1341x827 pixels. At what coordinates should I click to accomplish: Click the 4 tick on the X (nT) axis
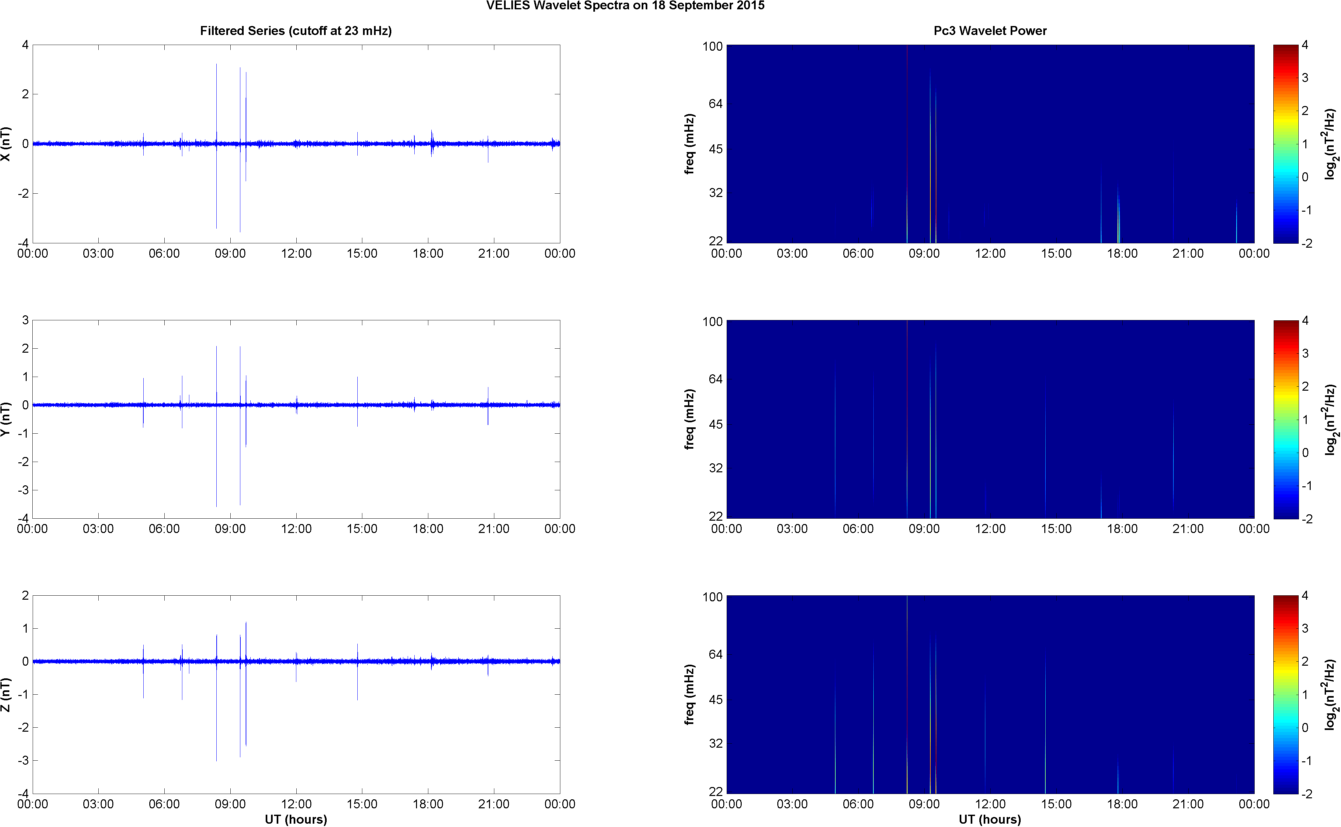click(x=24, y=46)
